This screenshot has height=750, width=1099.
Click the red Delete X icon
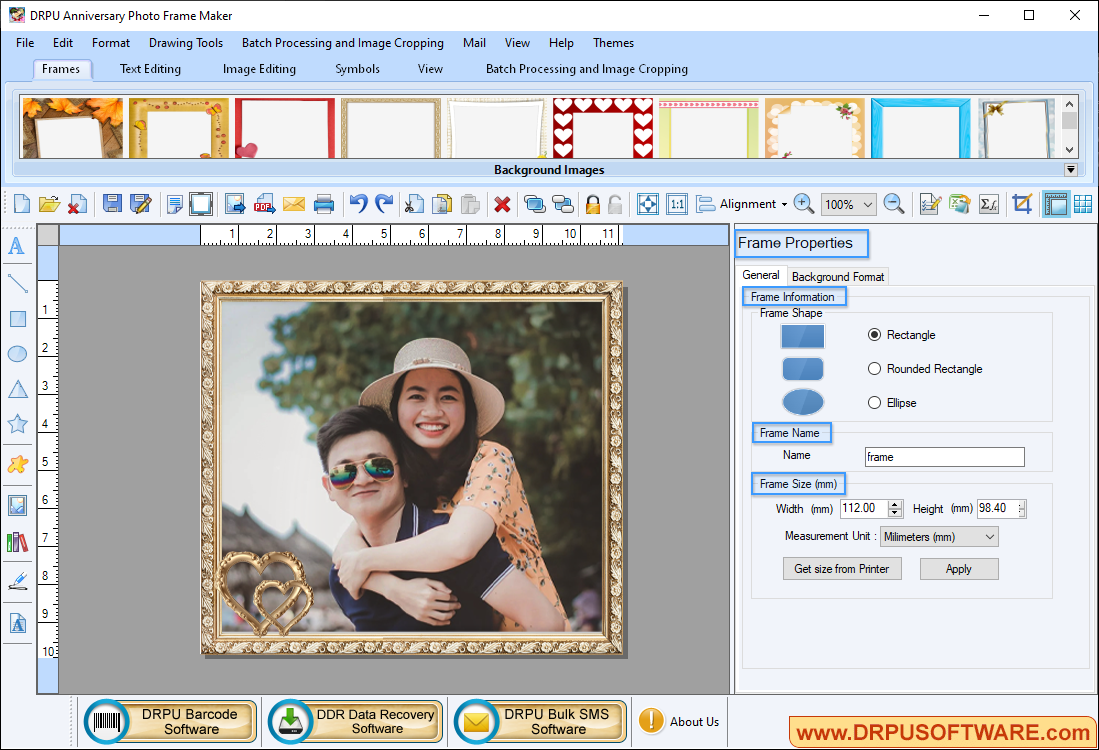(502, 204)
